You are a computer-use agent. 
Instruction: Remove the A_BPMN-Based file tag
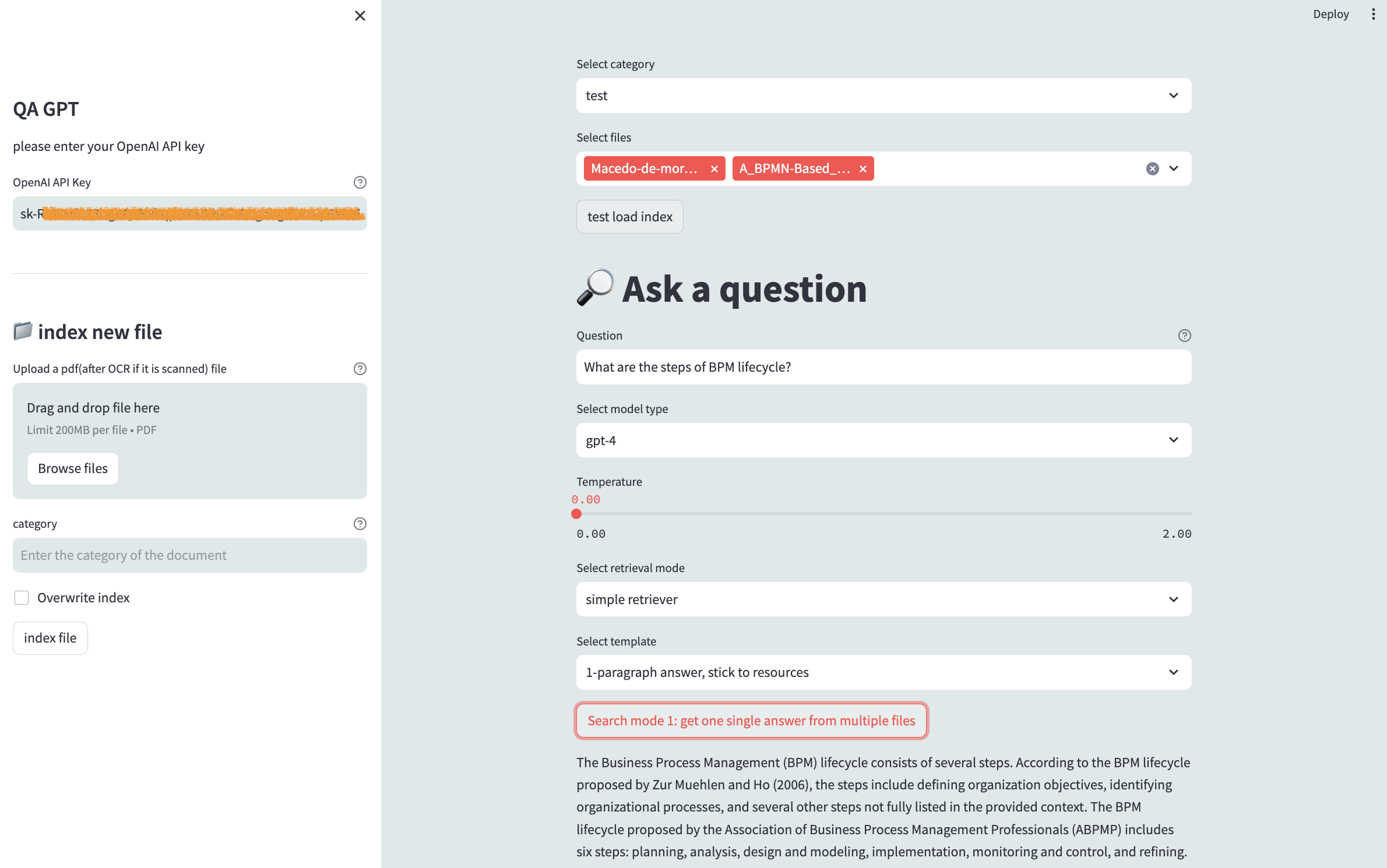[x=863, y=169]
